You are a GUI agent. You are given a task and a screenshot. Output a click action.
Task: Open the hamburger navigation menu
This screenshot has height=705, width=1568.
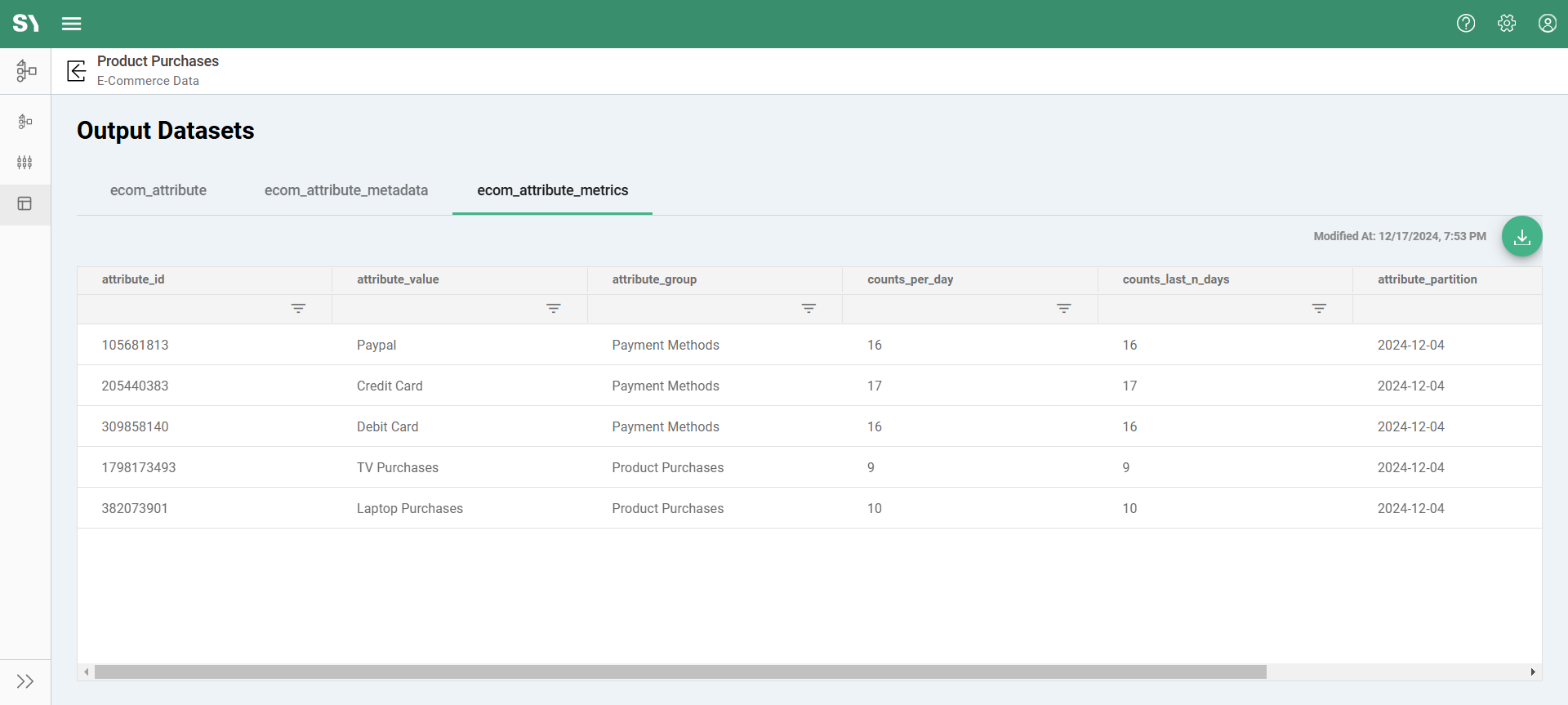coord(72,24)
